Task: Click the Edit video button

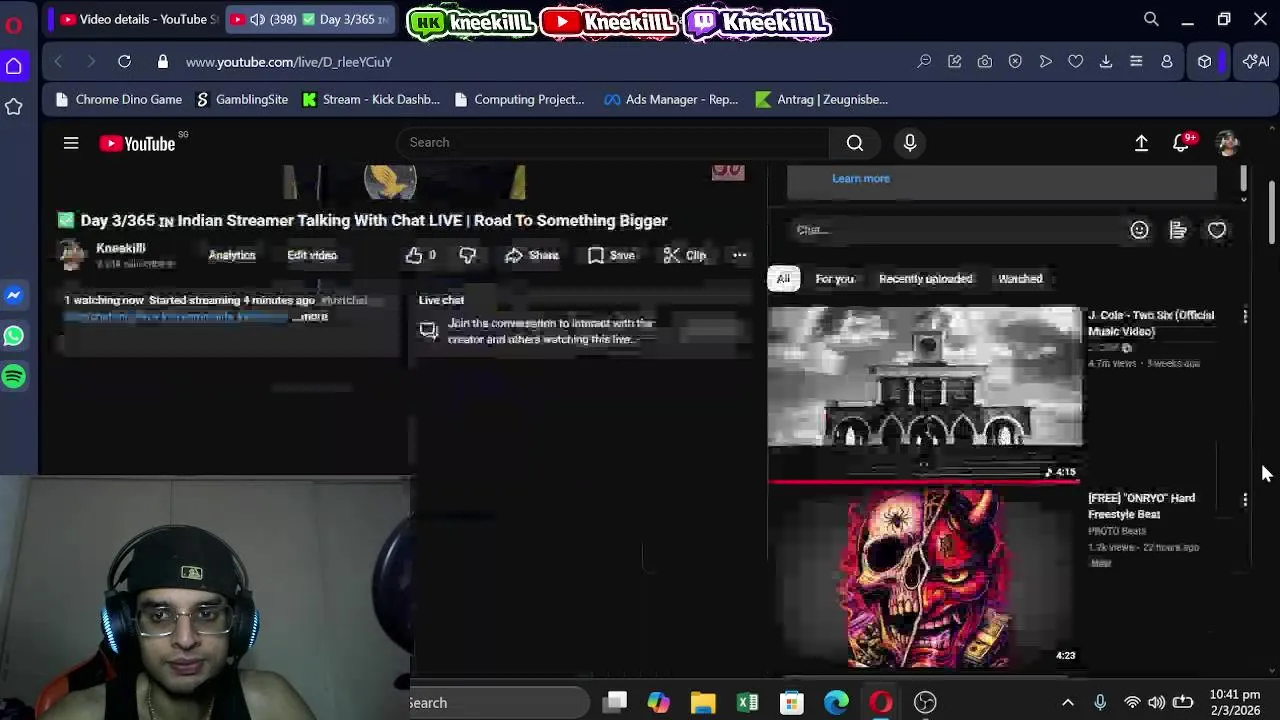Action: 312,255
